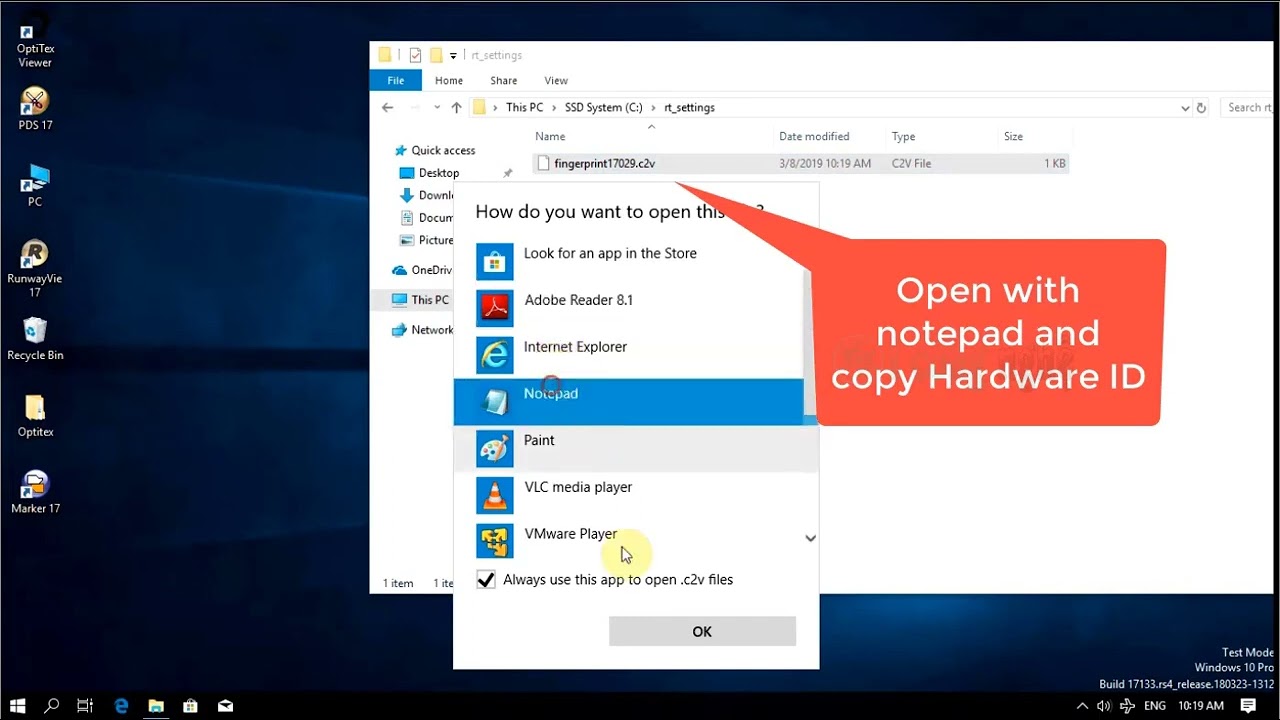Select the Marker 17 desktop icon

[x=35, y=492]
